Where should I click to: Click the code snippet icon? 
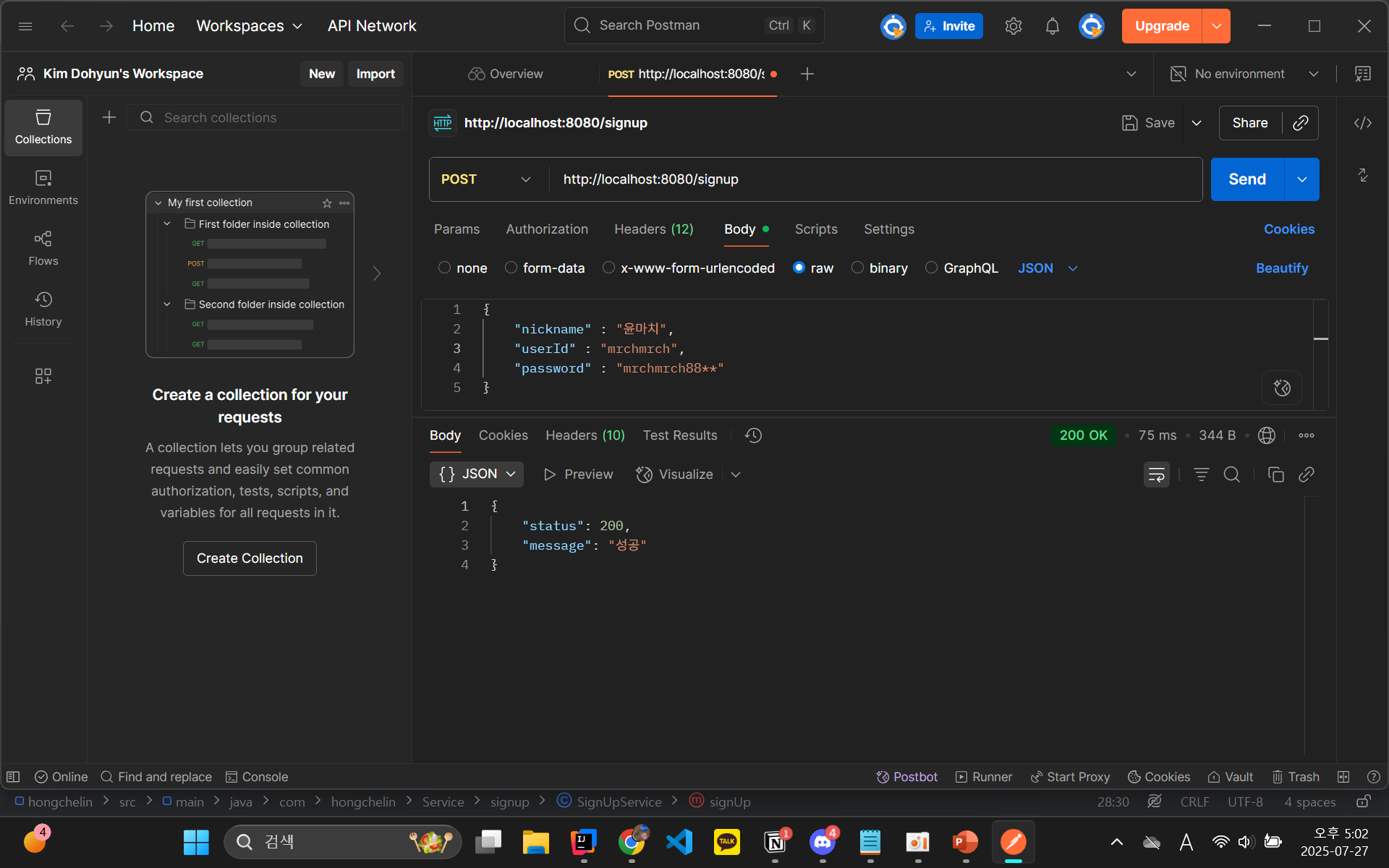(x=1362, y=123)
